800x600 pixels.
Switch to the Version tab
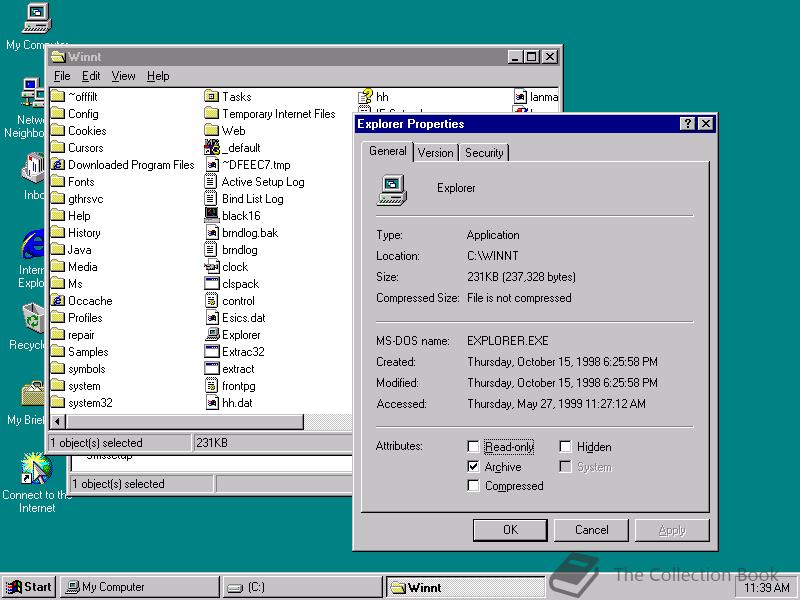tap(435, 153)
